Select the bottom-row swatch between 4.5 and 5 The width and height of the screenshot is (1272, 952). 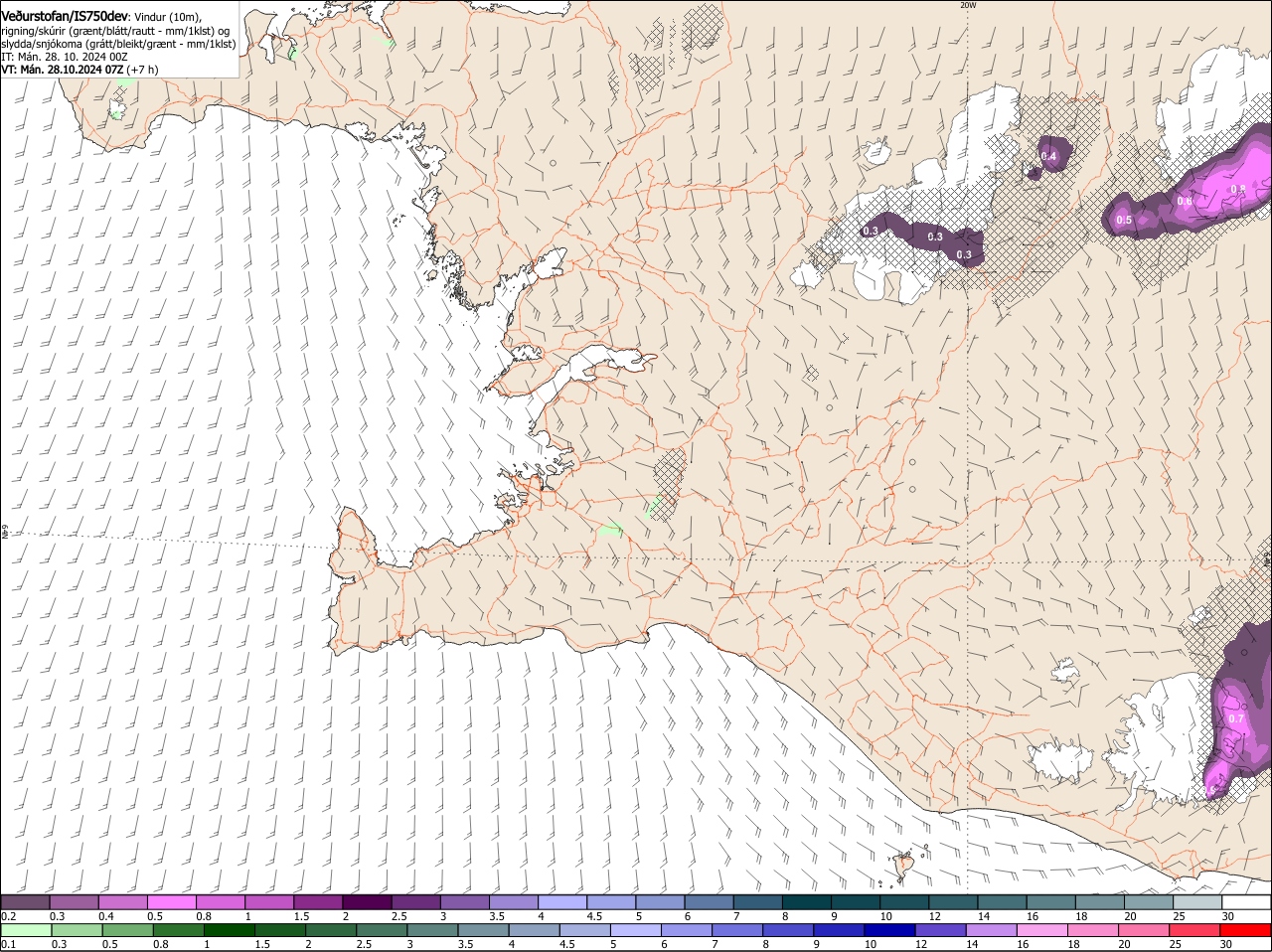click(585, 930)
